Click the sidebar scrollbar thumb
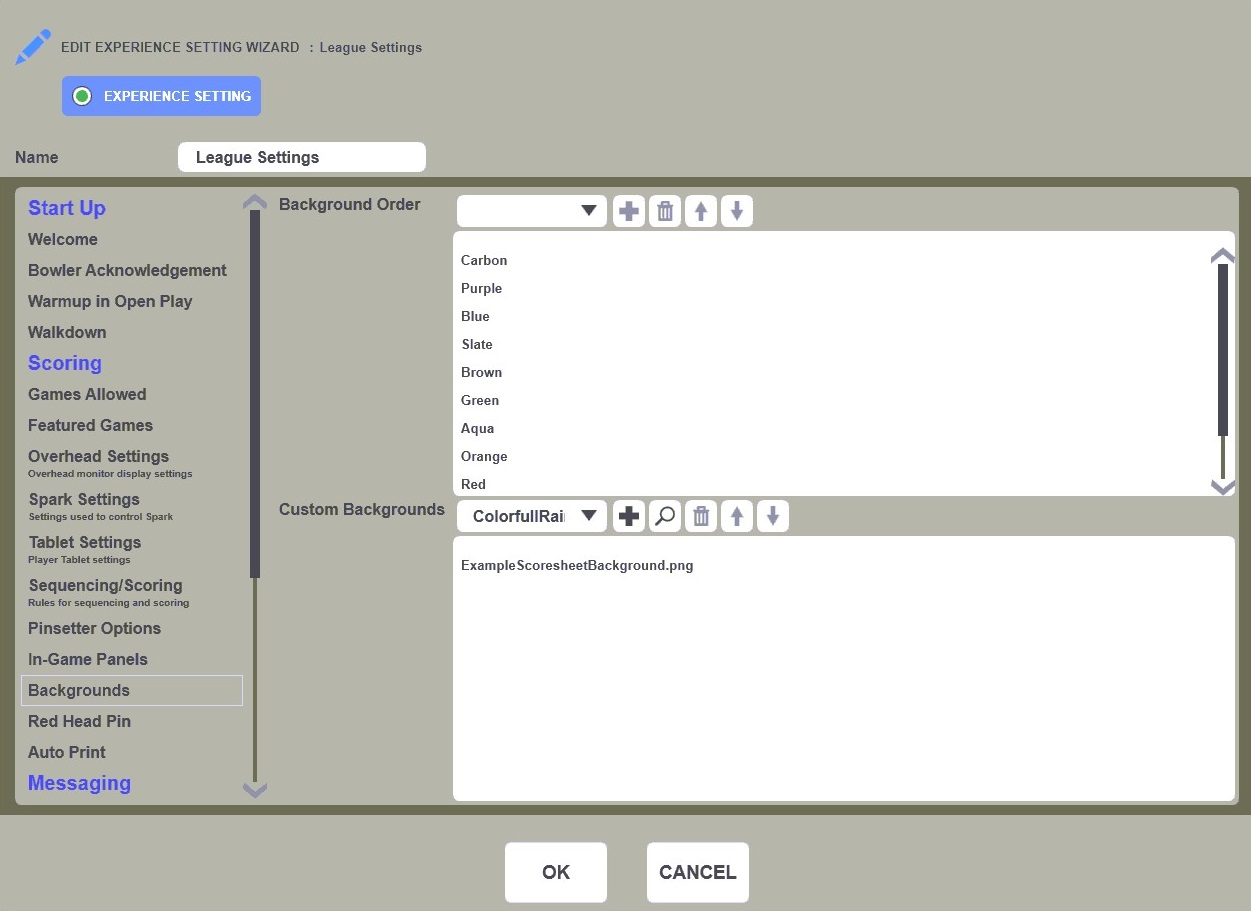The width and height of the screenshot is (1251, 911). click(x=255, y=394)
